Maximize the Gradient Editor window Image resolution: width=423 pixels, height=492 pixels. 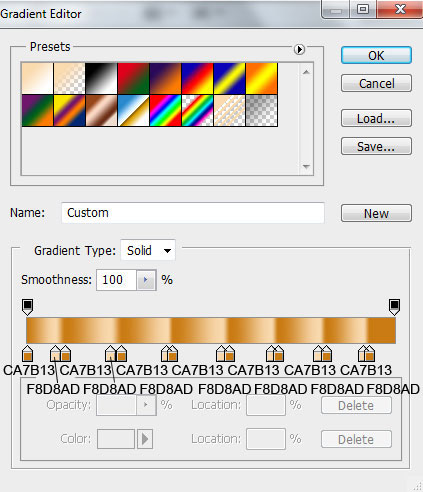(363, 10)
